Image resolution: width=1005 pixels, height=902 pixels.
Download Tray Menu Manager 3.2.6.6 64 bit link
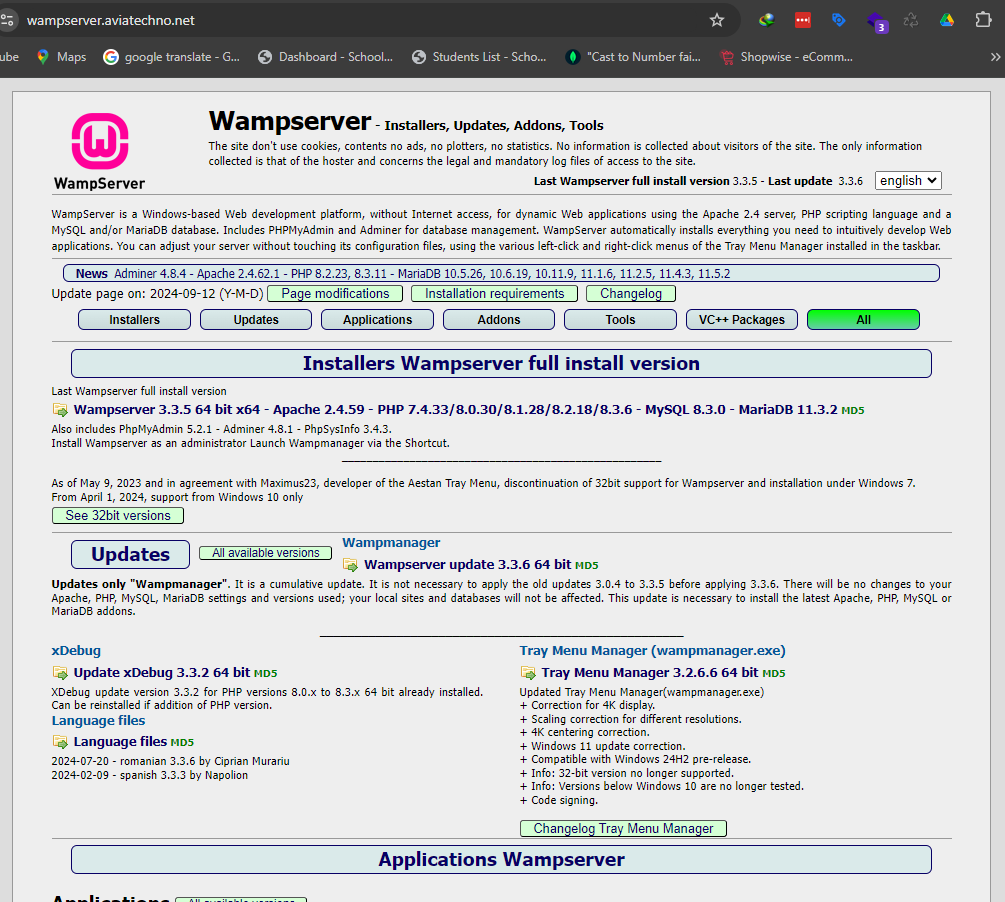pos(650,672)
